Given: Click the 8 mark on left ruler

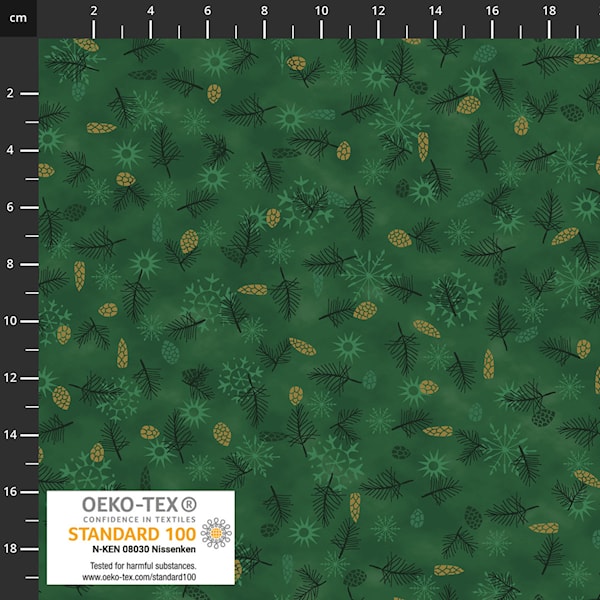Looking at the screenshot, I should pyautogui.click(x=10, y=264).
